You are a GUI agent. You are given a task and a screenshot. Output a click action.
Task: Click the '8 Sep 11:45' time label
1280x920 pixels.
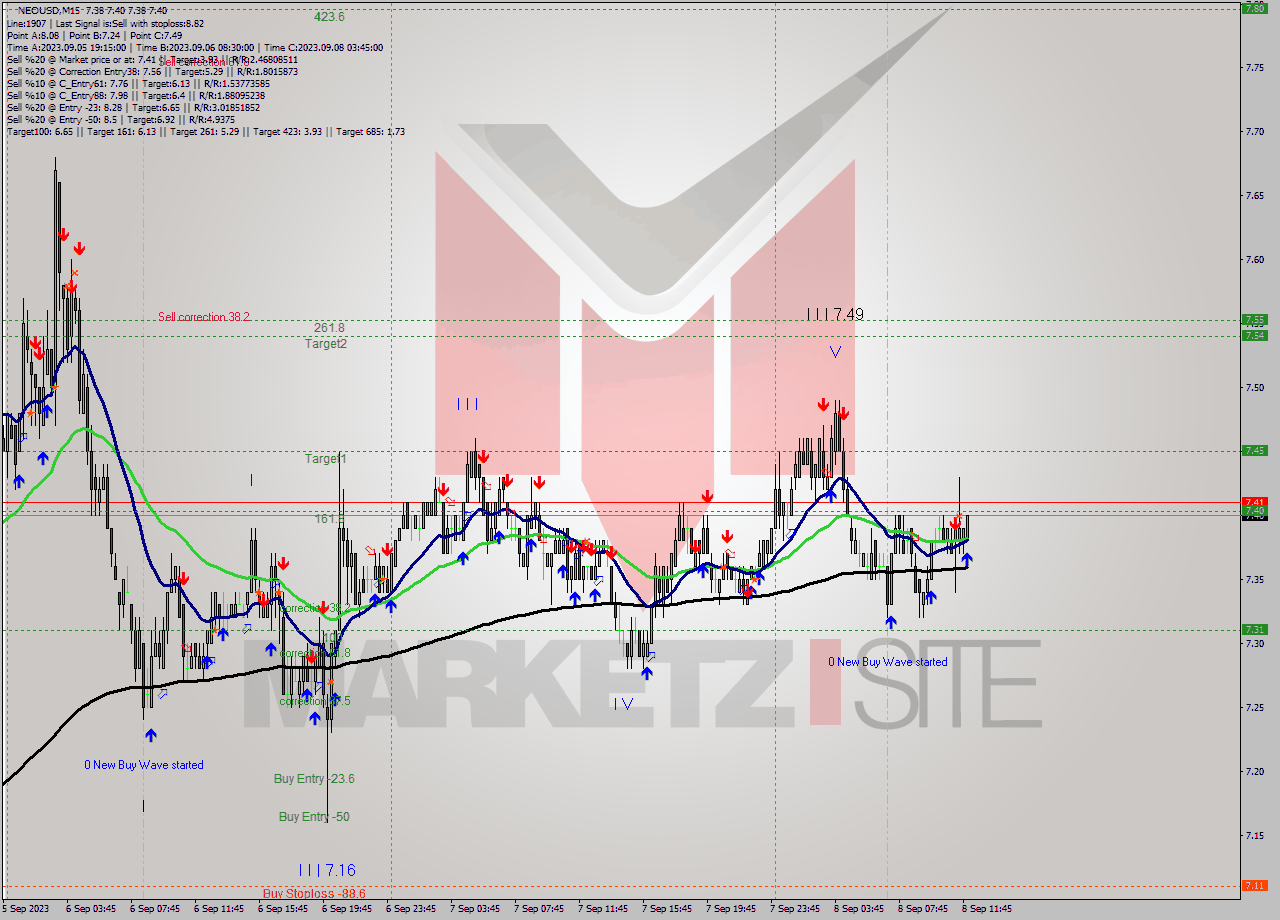point(987,909)
